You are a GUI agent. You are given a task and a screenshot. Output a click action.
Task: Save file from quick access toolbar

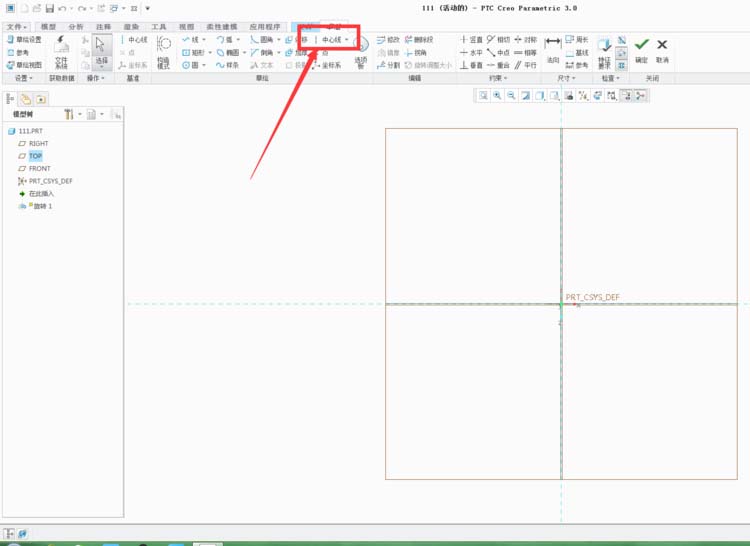tap(50, 9)
